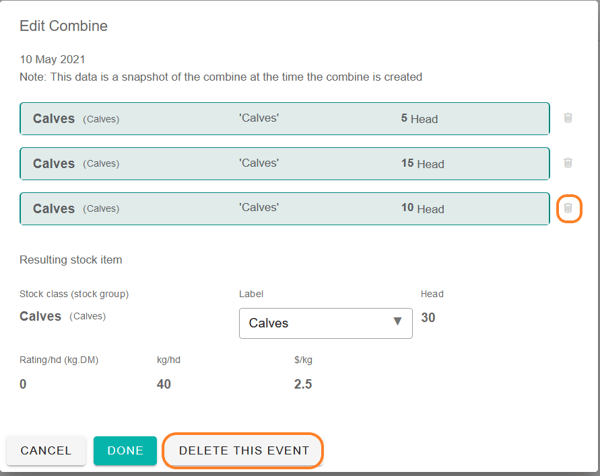Select the Calves row with 15 Head
This screenshot has width=600, height=476.
click(284, 163)
